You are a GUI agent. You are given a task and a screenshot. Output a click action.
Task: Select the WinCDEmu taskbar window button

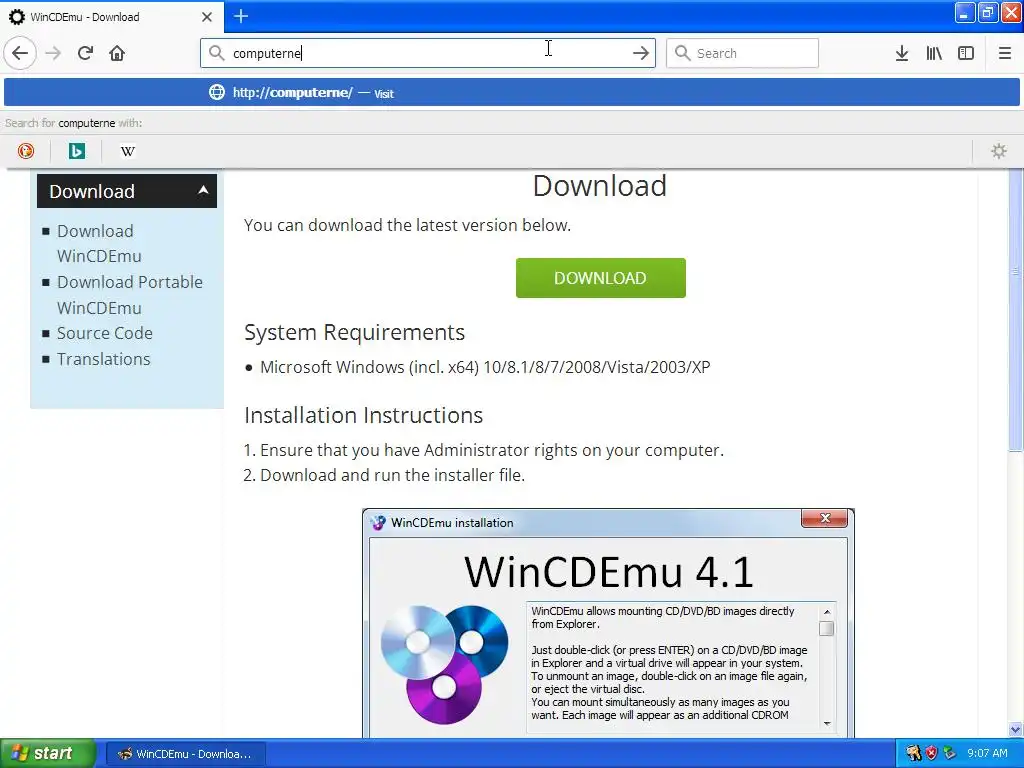(185, 754)
